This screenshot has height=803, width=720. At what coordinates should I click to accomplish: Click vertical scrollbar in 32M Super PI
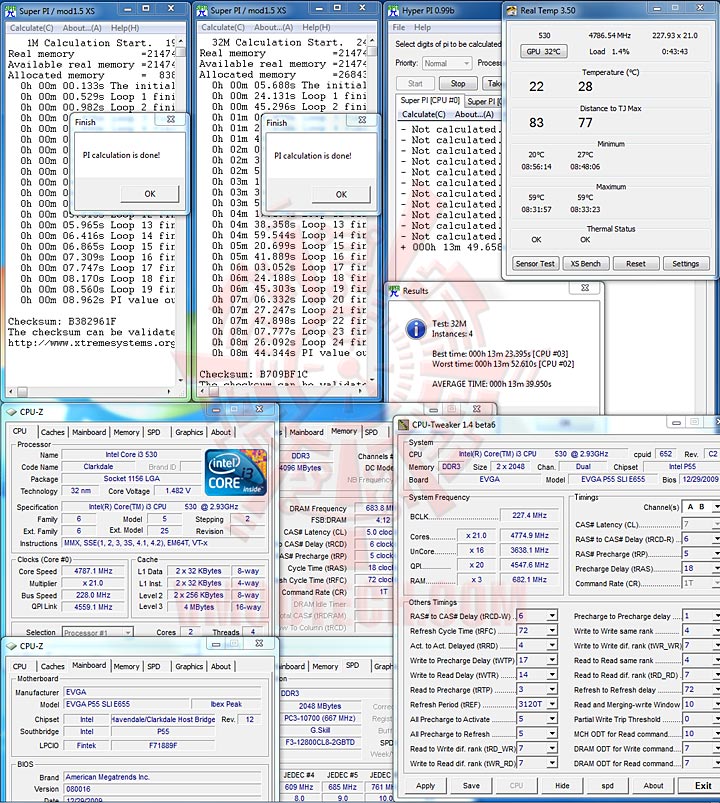[372, 210]
